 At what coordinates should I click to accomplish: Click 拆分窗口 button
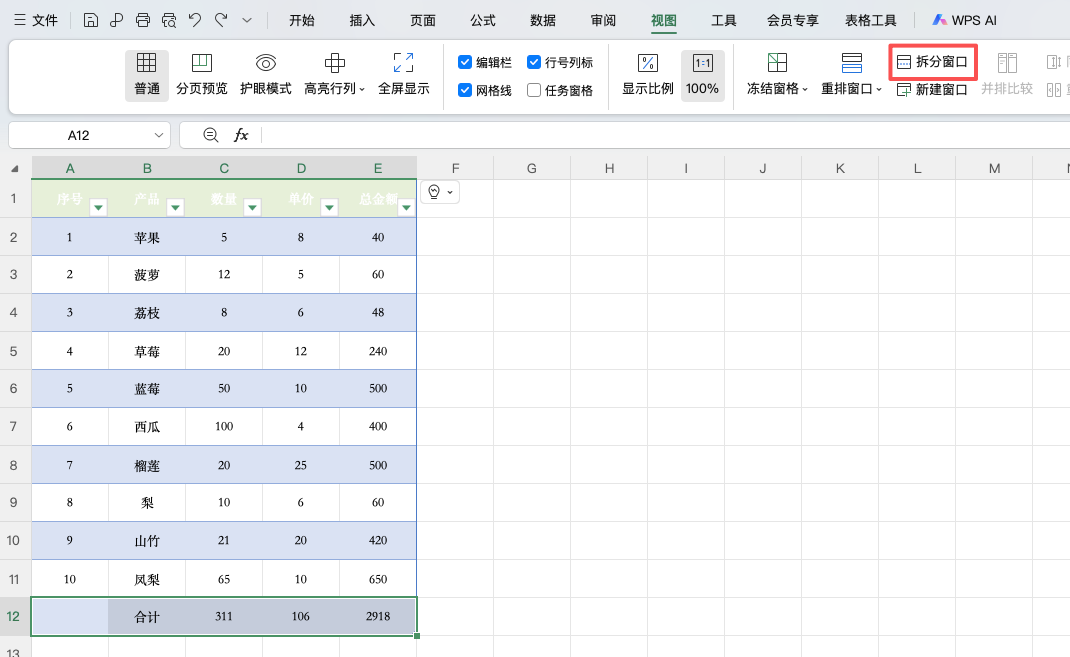pos(932,62)
